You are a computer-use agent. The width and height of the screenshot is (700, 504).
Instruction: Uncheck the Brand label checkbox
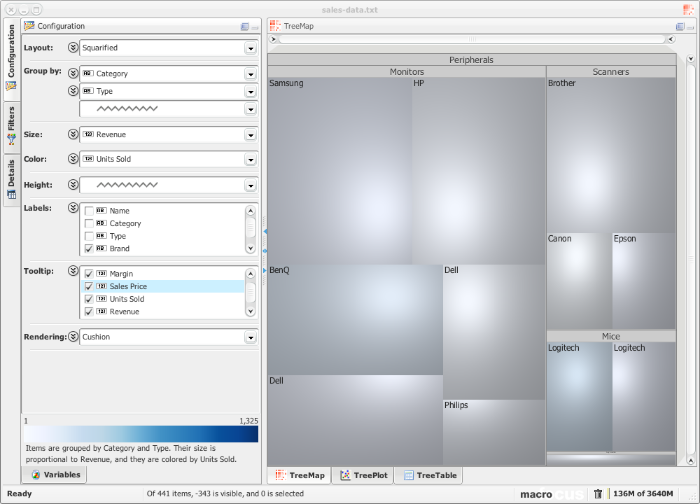pos(89,248)
